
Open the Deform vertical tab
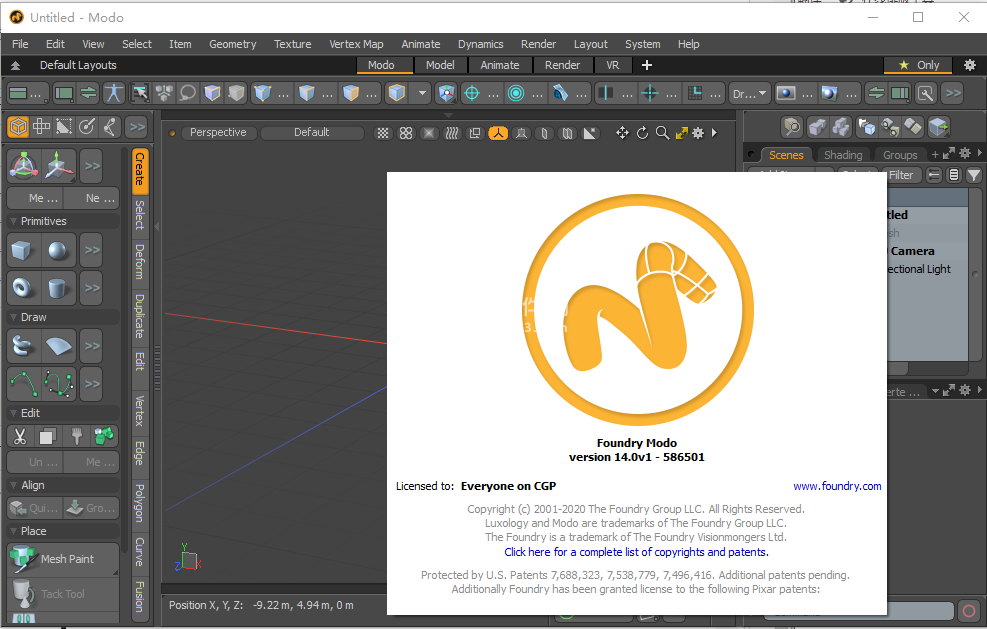[x=140, y=261]
